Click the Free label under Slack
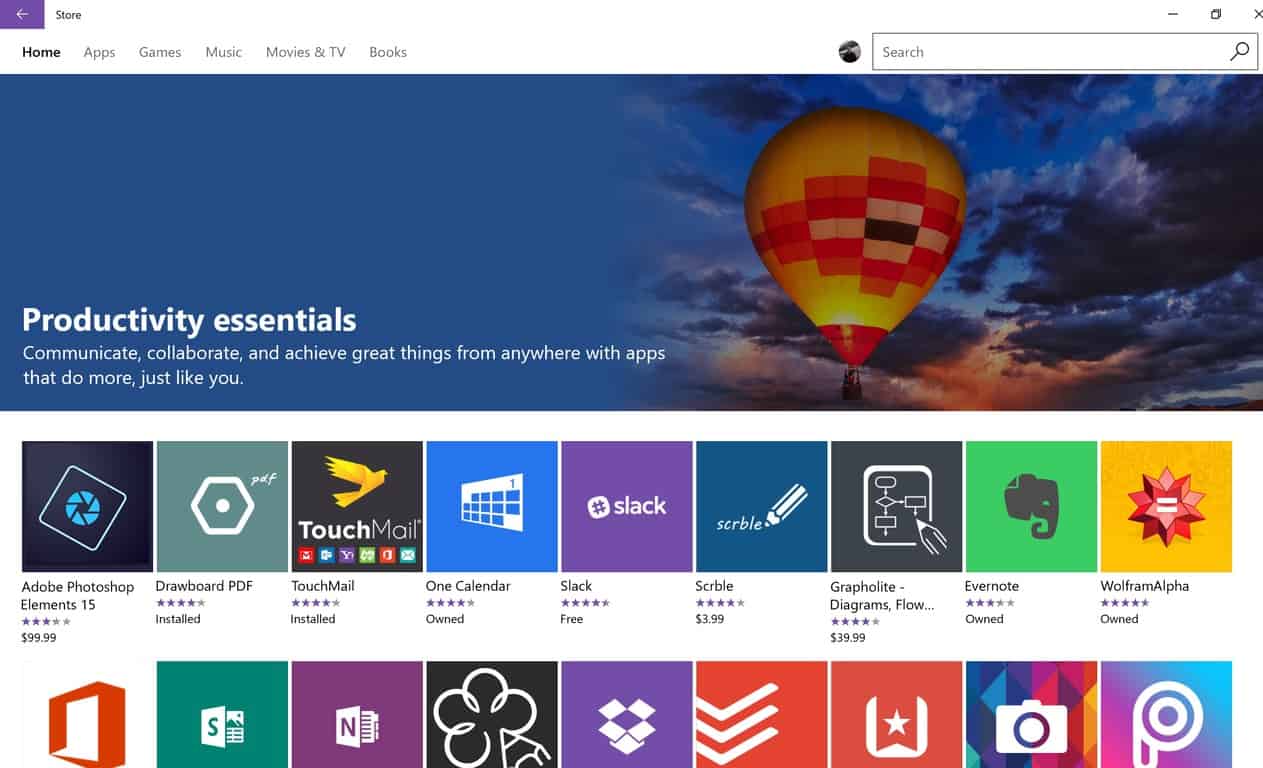The height and width of the screenshot is (768, 1263). coord(572,619)
